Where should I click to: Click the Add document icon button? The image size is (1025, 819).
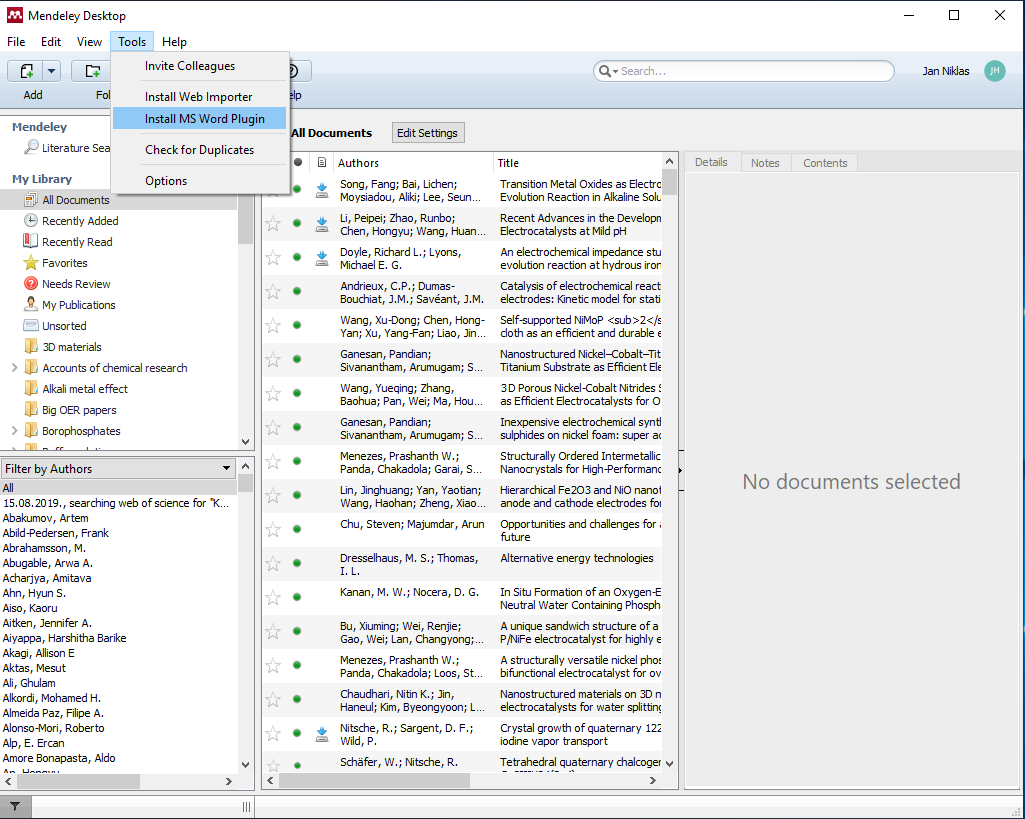[26, 71]
